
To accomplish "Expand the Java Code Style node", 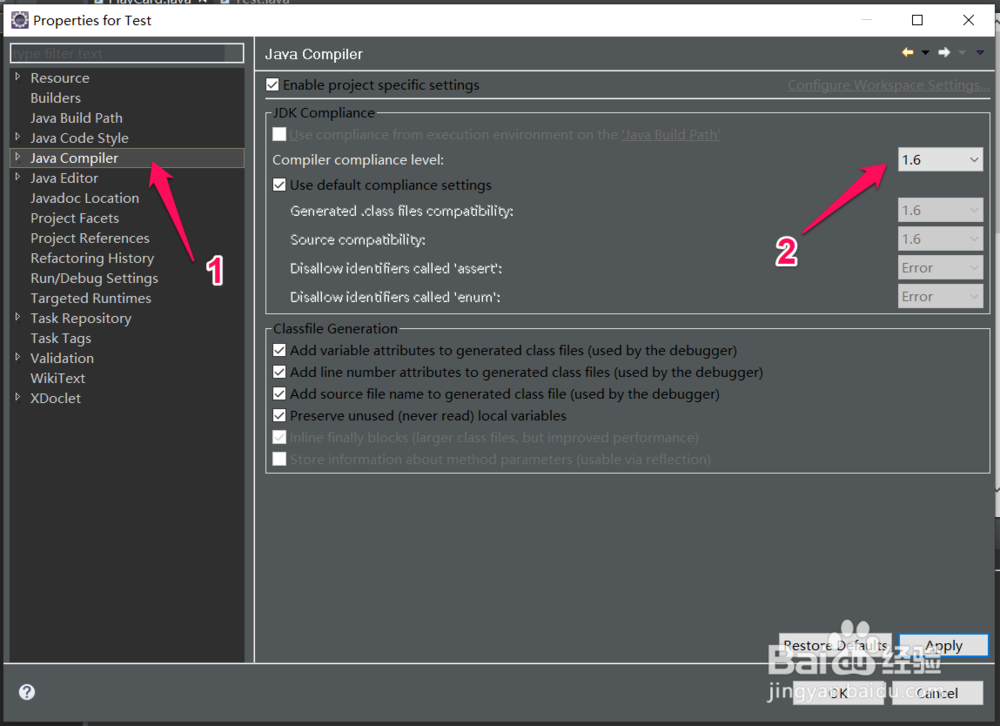I will pos(18,137).
